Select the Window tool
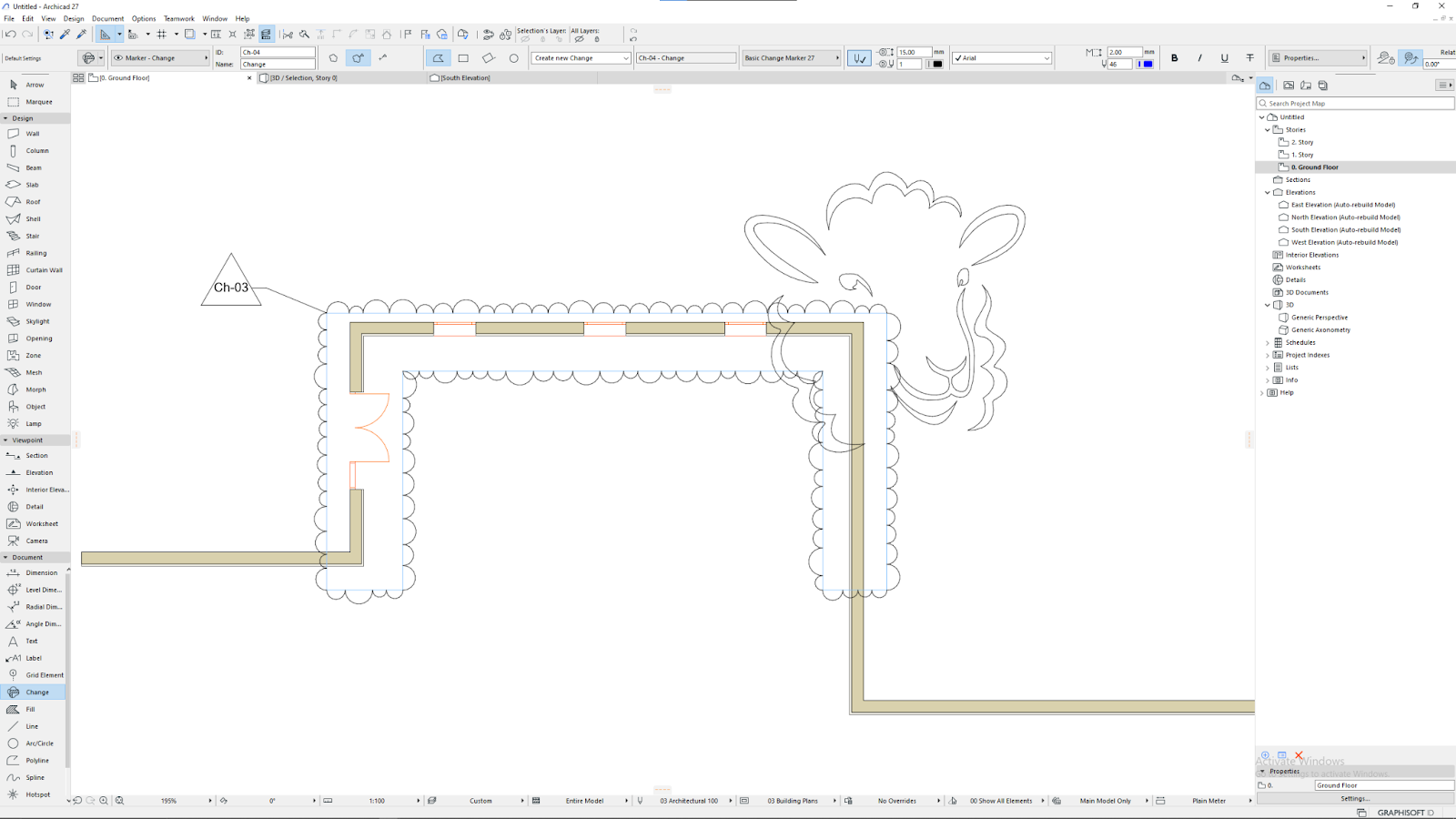 33,304
